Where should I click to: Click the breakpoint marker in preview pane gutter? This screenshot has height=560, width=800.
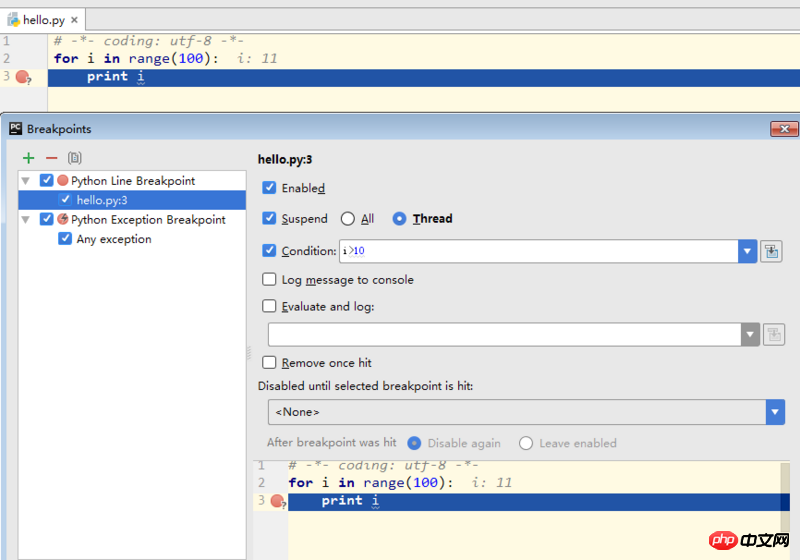click(x=277, y=501)
